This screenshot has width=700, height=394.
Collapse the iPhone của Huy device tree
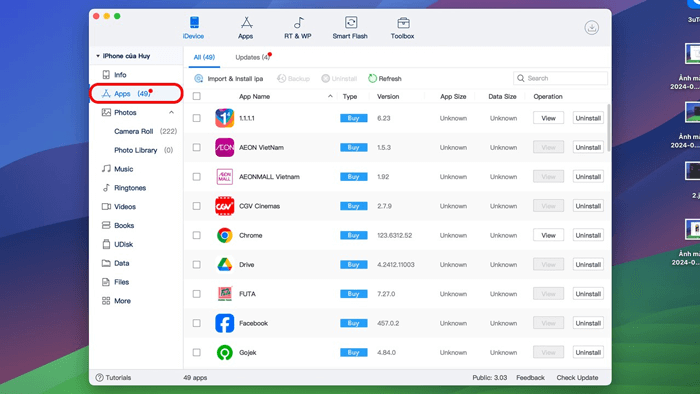pyautogui.click(x=98, y=56)
